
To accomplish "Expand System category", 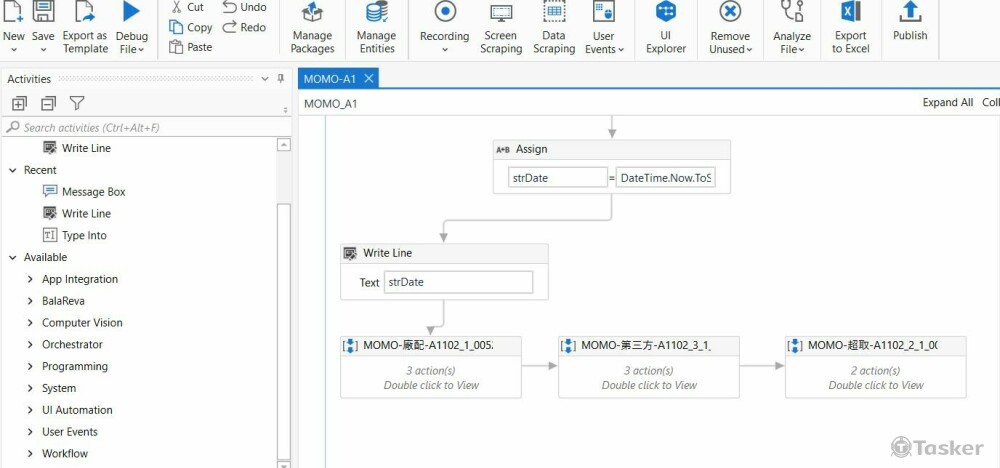I will (x=30, y=388).
